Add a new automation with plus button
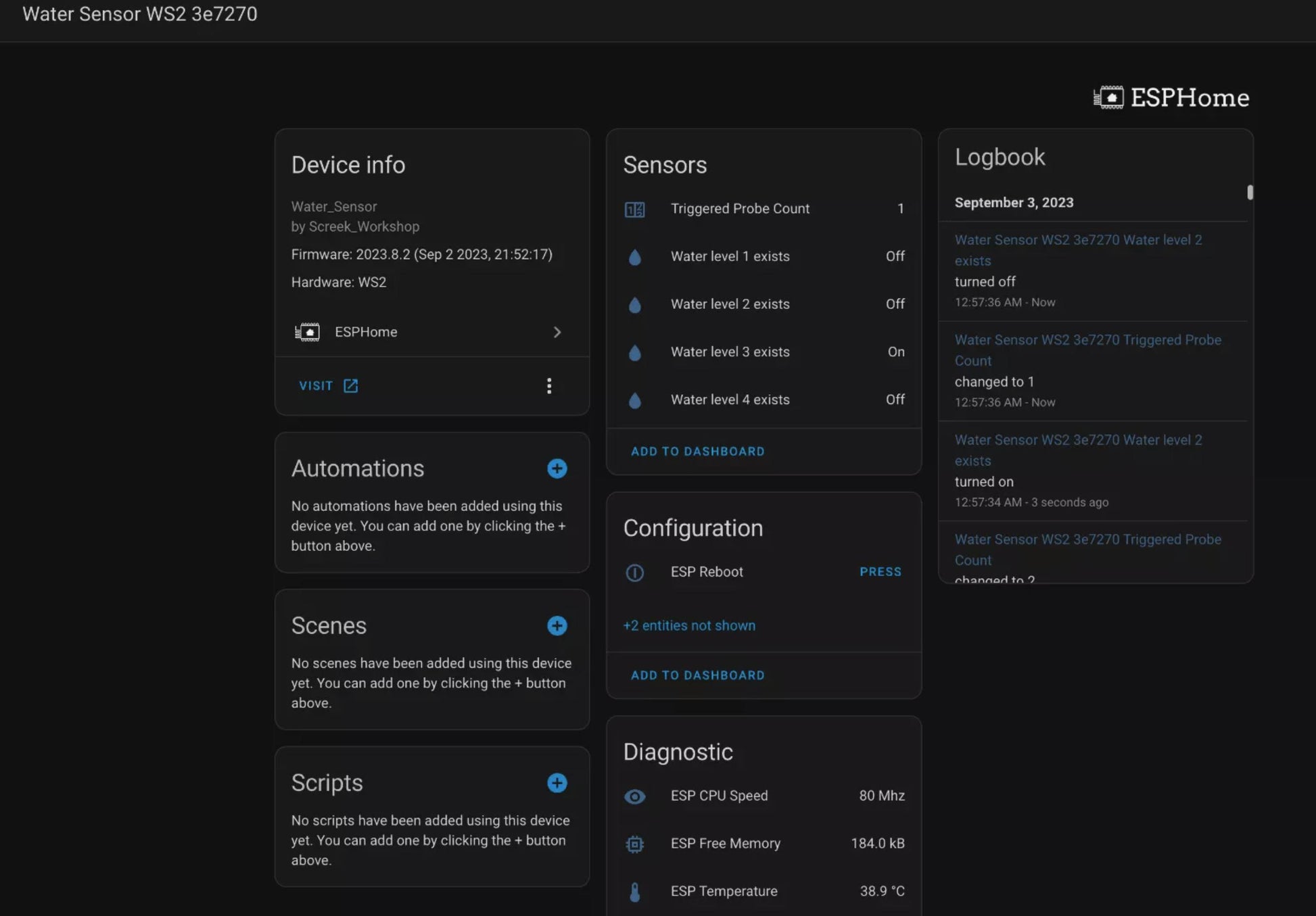1316x916 pixels. pos(557,468)
